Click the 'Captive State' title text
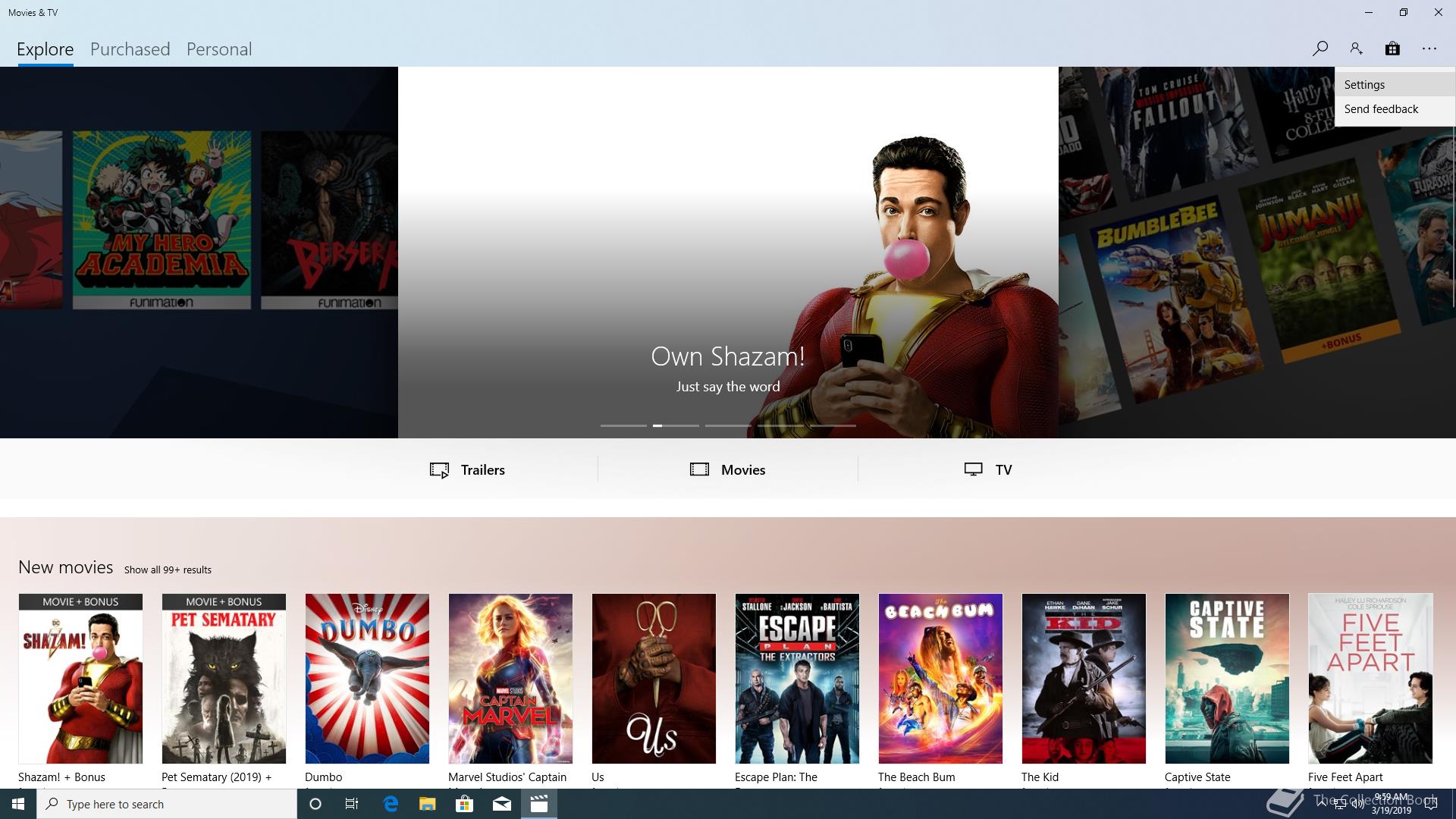The height and width of the screenshot is (819, 1456). (1197, 777)
